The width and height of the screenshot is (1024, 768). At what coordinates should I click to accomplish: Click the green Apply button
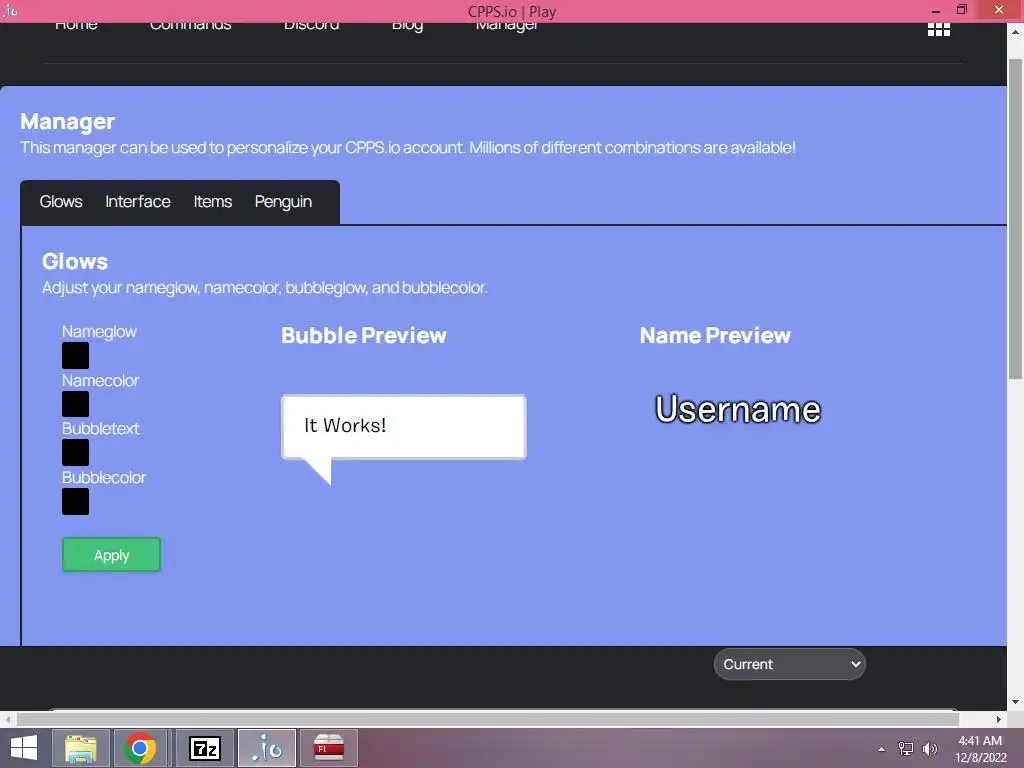(111, 554)
